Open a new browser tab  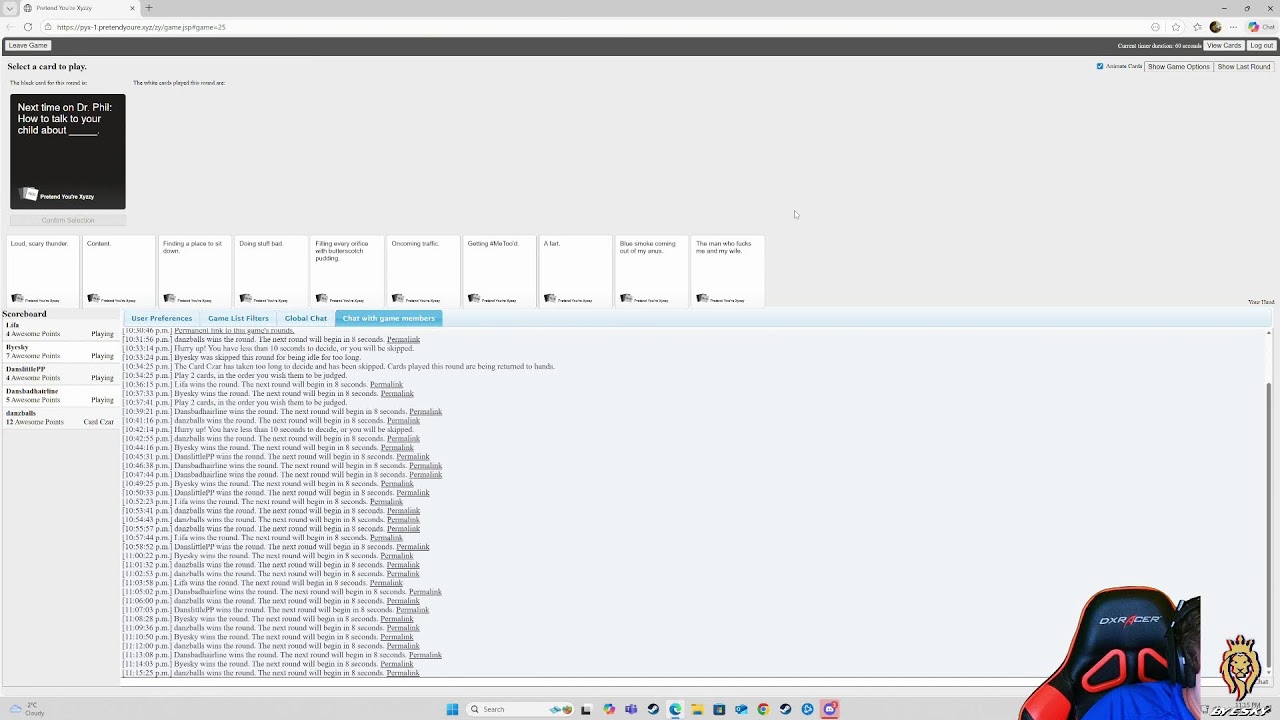pyautogui.click(x=149, y=8)
